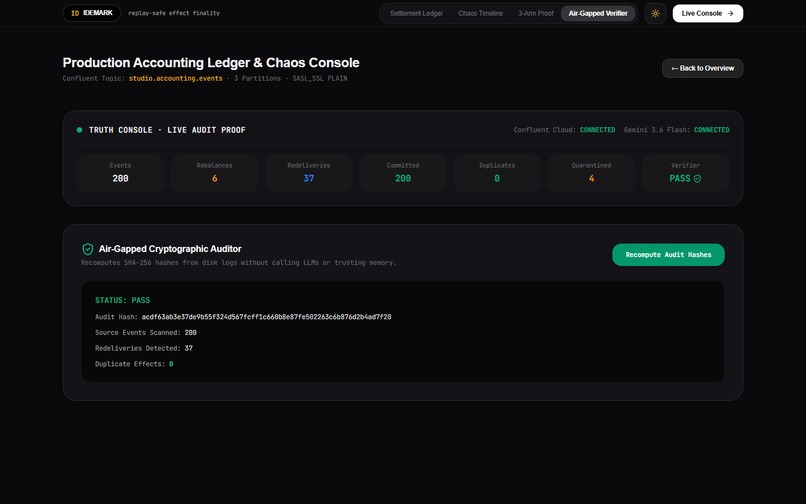Select the Air-Gapped Verifier tab
This screenshot has height=504, width=806.
(598, 13)
